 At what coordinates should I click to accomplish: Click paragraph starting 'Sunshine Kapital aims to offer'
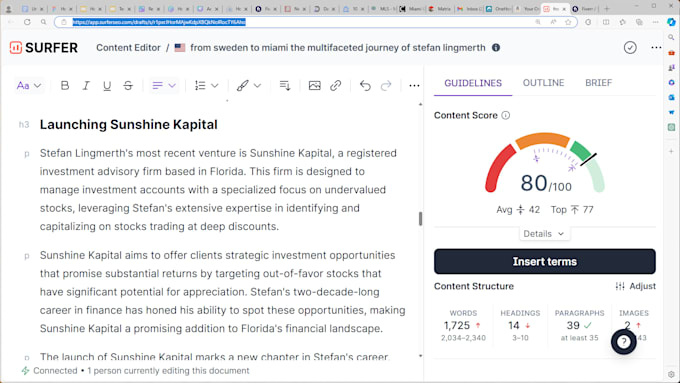tap(222, 292)
